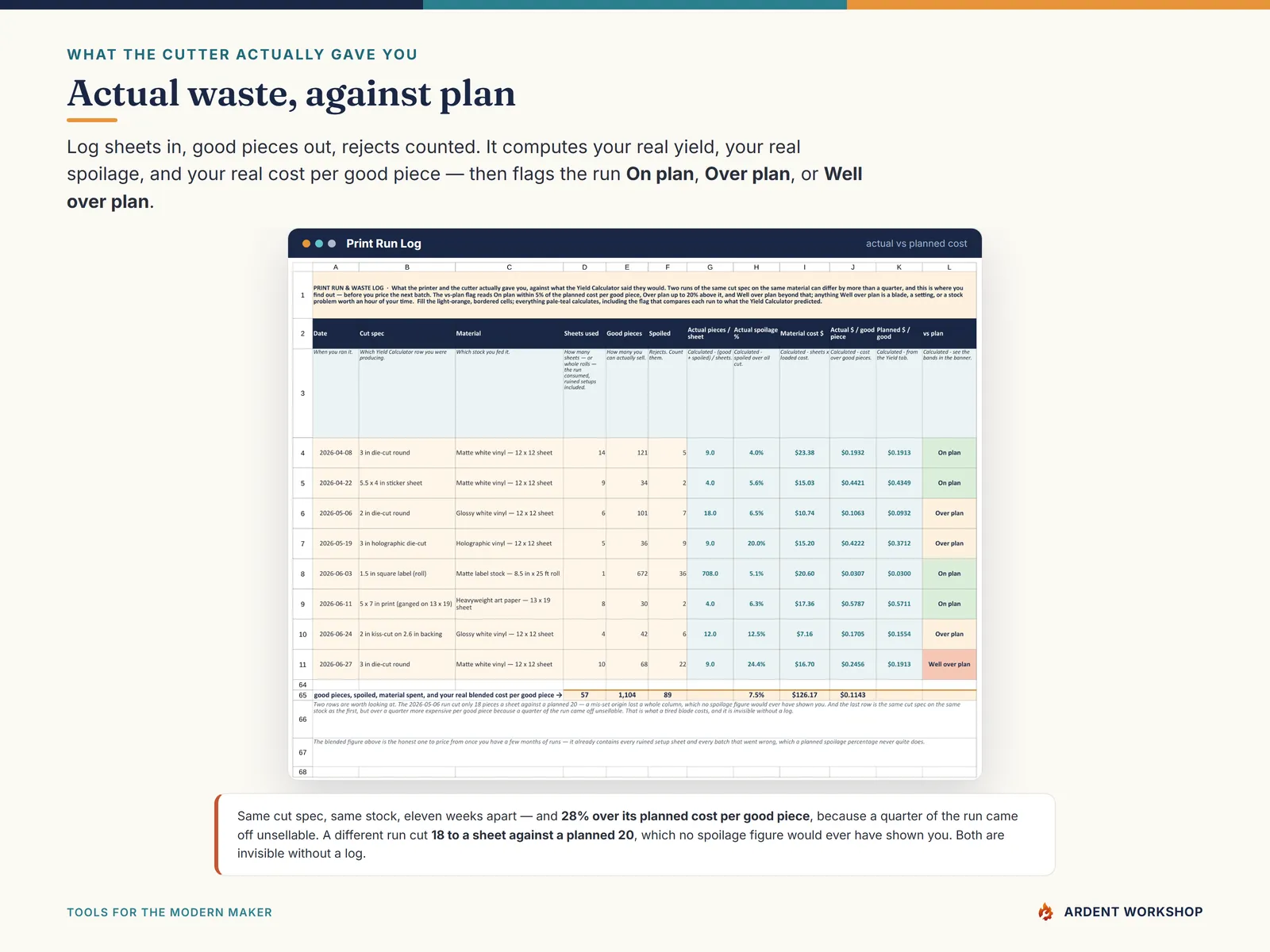Select row 11 header number
The image size is (1270, 952).
point(302,665)
